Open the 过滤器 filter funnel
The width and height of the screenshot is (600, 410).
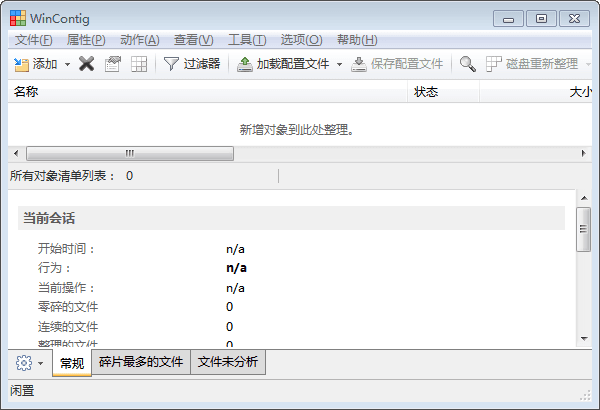pos(171,64)
